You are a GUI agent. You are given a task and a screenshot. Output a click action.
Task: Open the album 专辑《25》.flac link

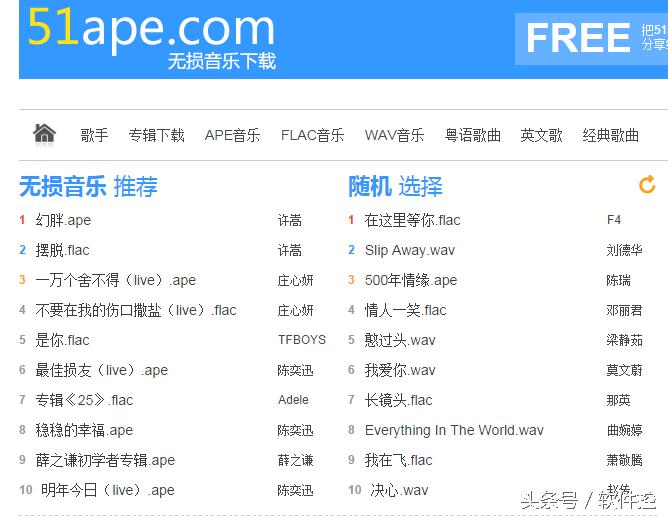coord(84,400)
